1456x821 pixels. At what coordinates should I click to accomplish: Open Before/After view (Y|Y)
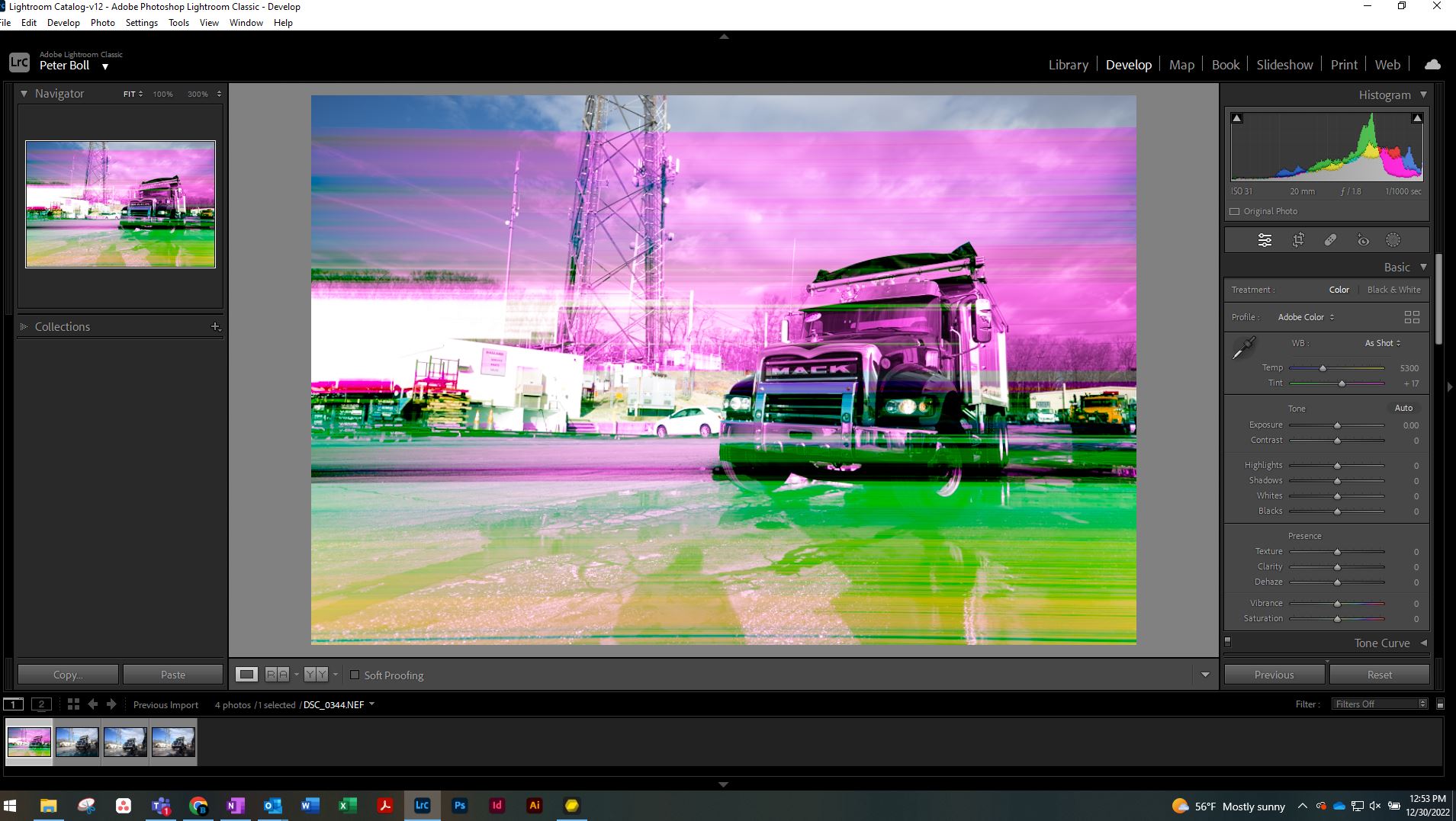click(314, 674)
